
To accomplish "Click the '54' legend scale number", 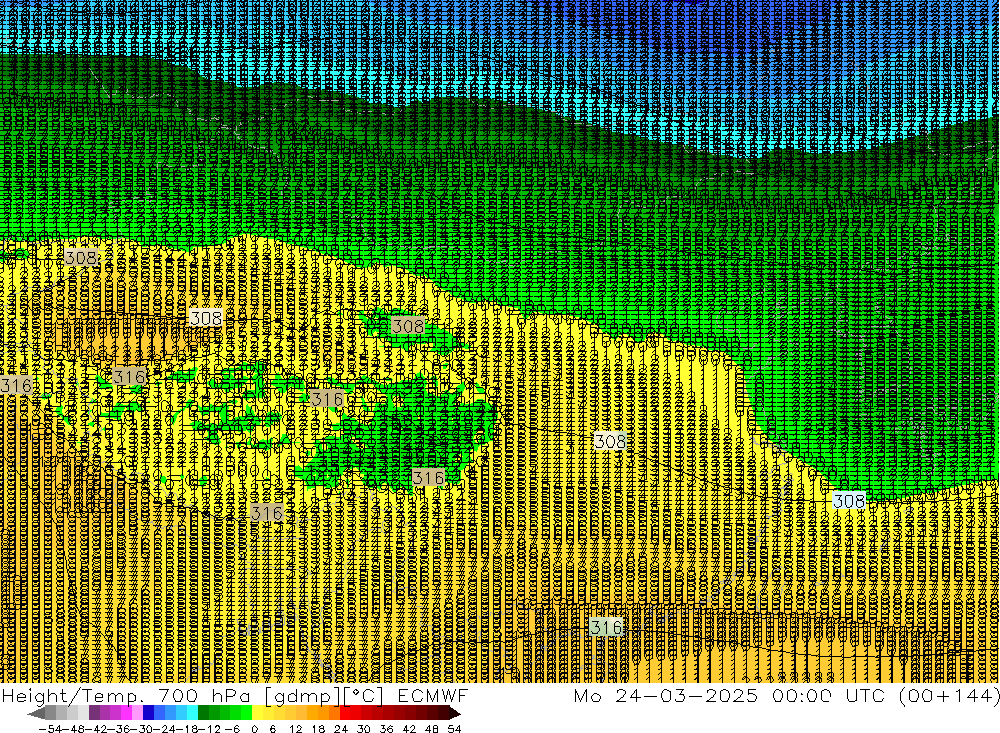I will pyautogui.click(x=454, y=729).
